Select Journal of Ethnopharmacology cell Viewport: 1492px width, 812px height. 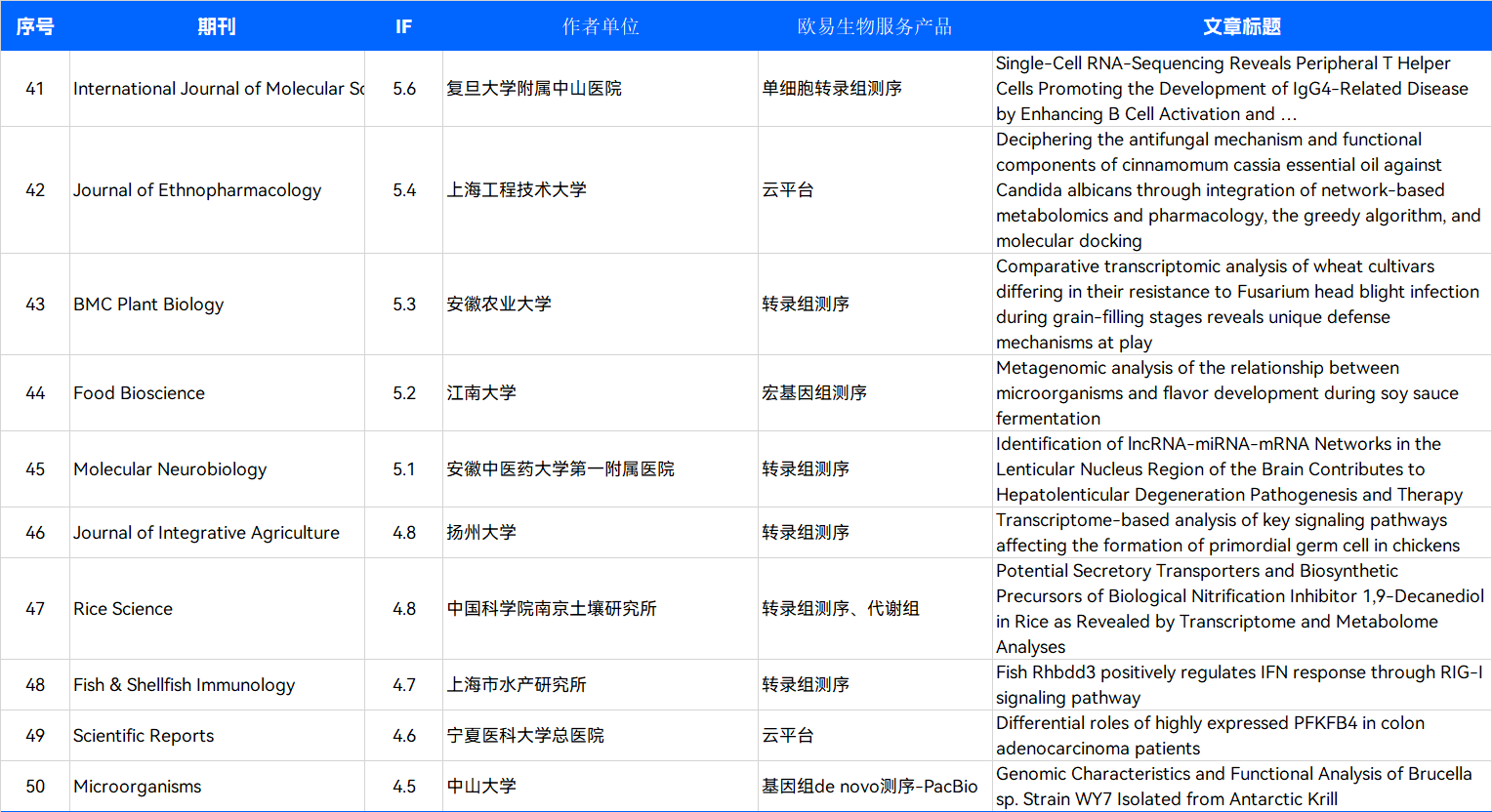(x=217, y=190)
